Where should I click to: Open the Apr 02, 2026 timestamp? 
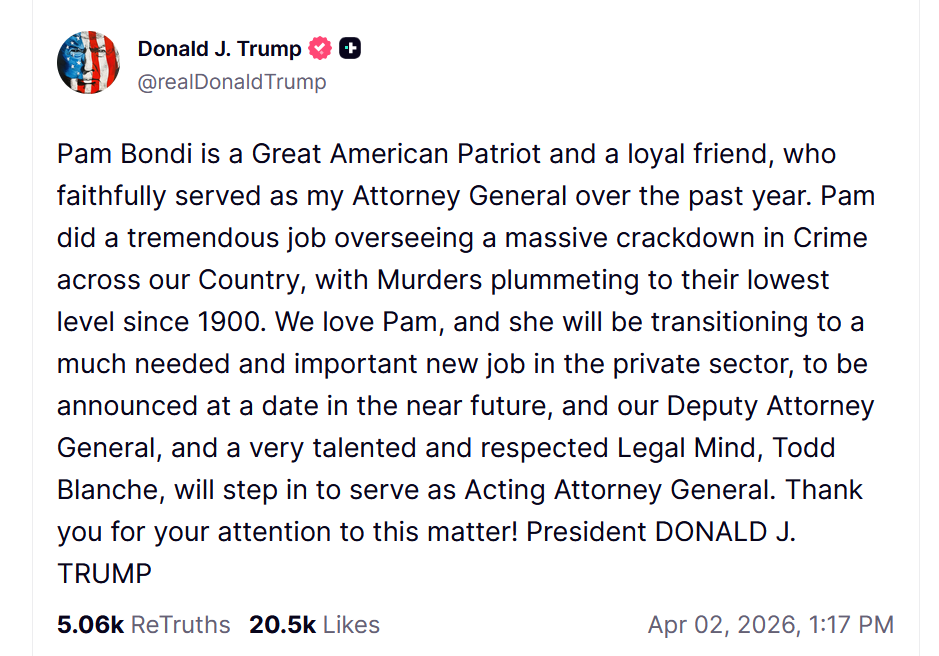771,625
